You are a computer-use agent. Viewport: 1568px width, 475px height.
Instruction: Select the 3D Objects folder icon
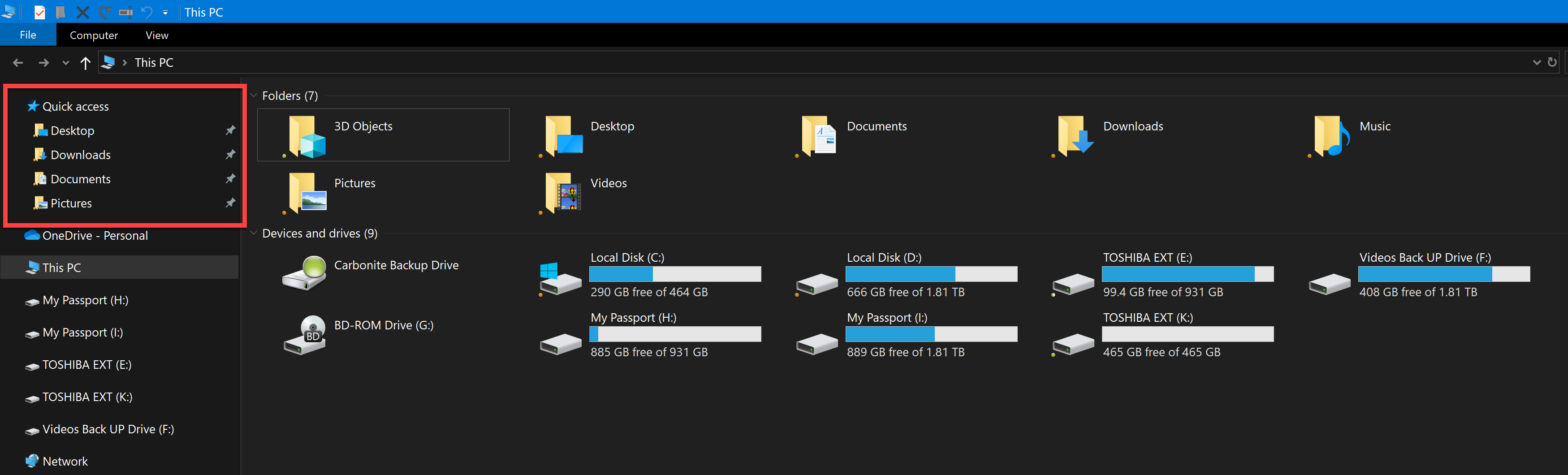(306, 136)
